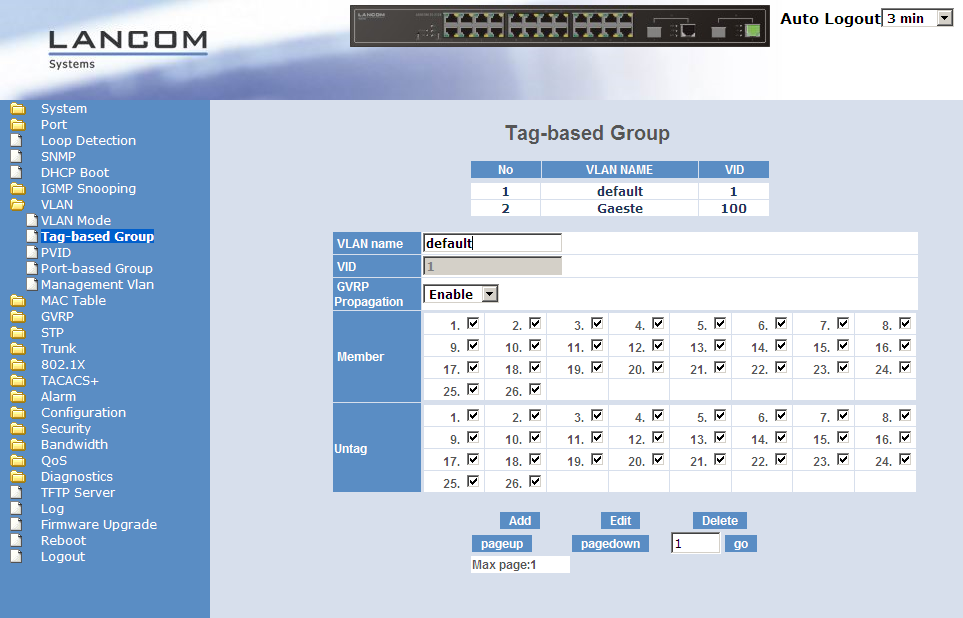Screen dimensions: 963x618
Task: Click the Add button
Action: tap(519, 521)
